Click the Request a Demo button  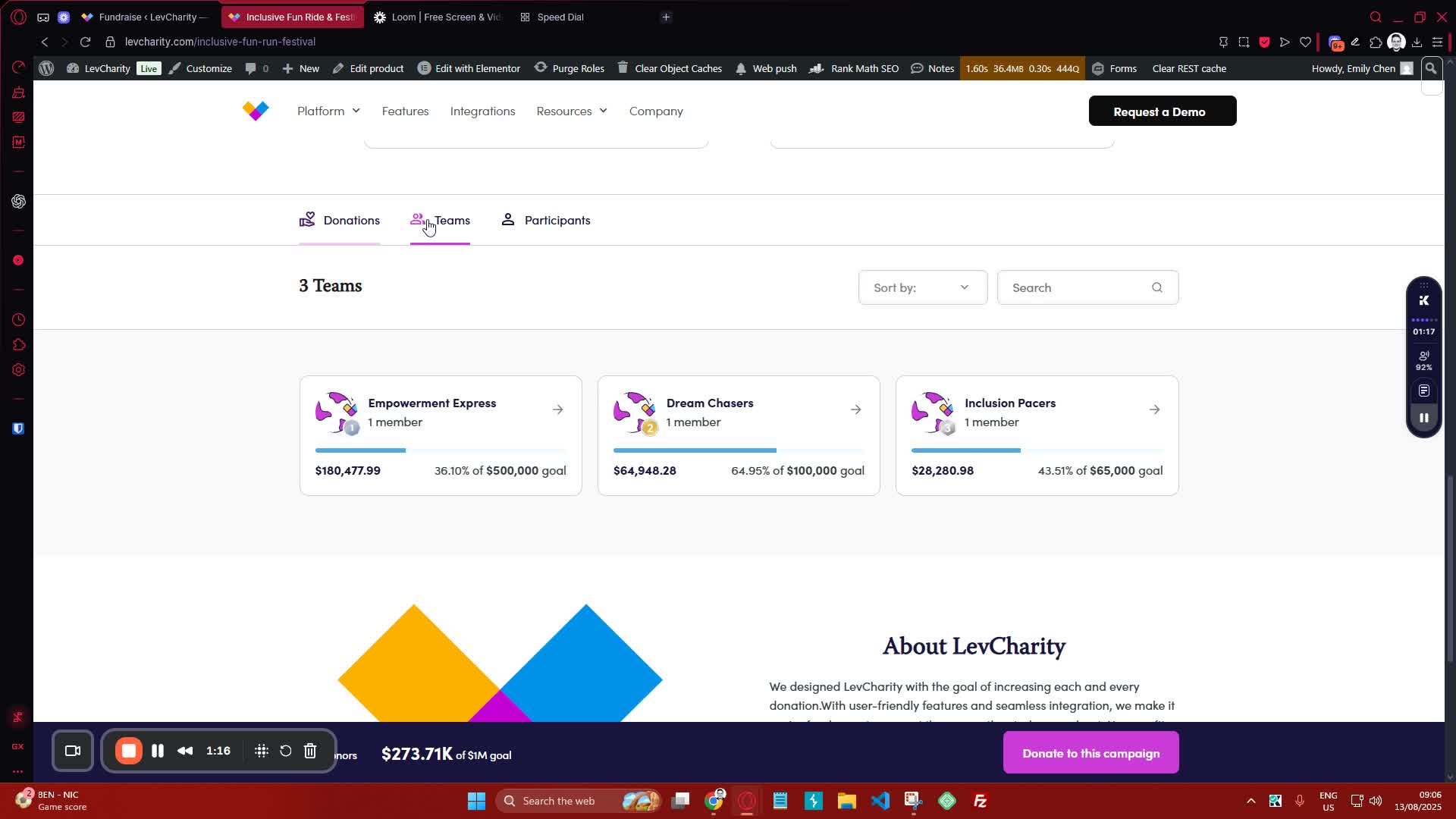[x=1162, y=111]
